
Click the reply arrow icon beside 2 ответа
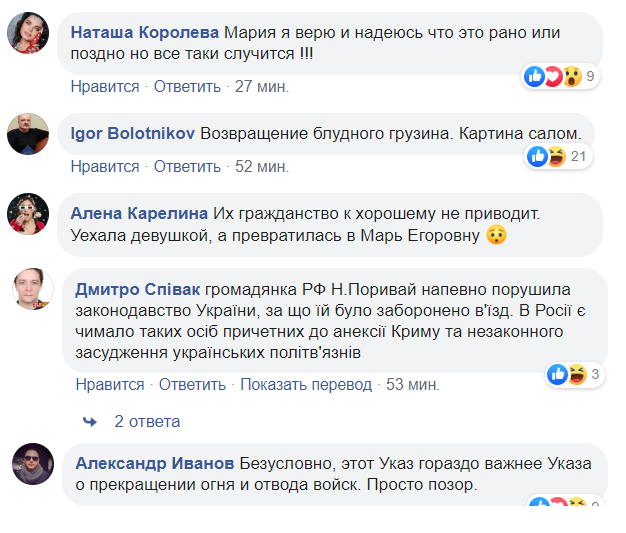(x=89, y=421)
